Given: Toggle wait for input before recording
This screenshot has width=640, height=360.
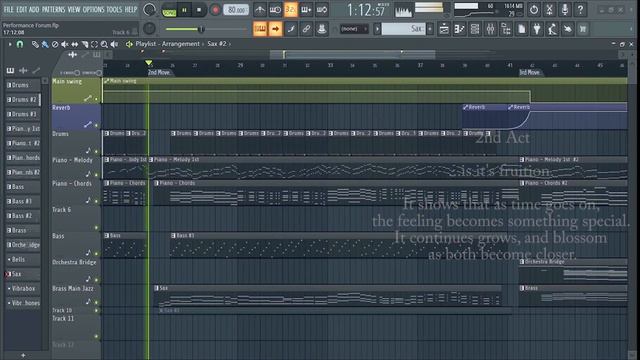Looking at the screenshot, I should point(276,9).
